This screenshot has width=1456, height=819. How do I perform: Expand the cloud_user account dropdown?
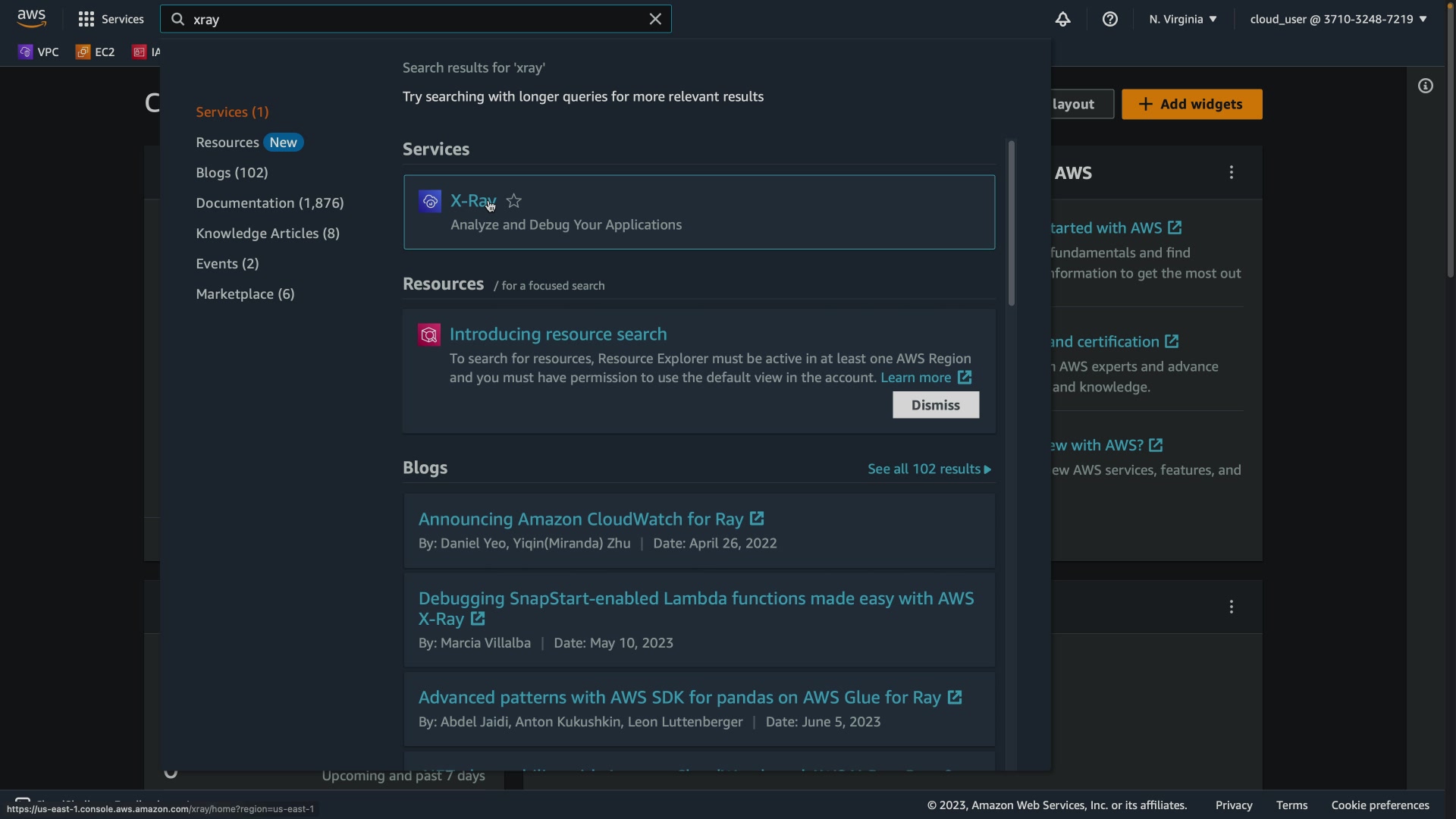(1338, 19)
